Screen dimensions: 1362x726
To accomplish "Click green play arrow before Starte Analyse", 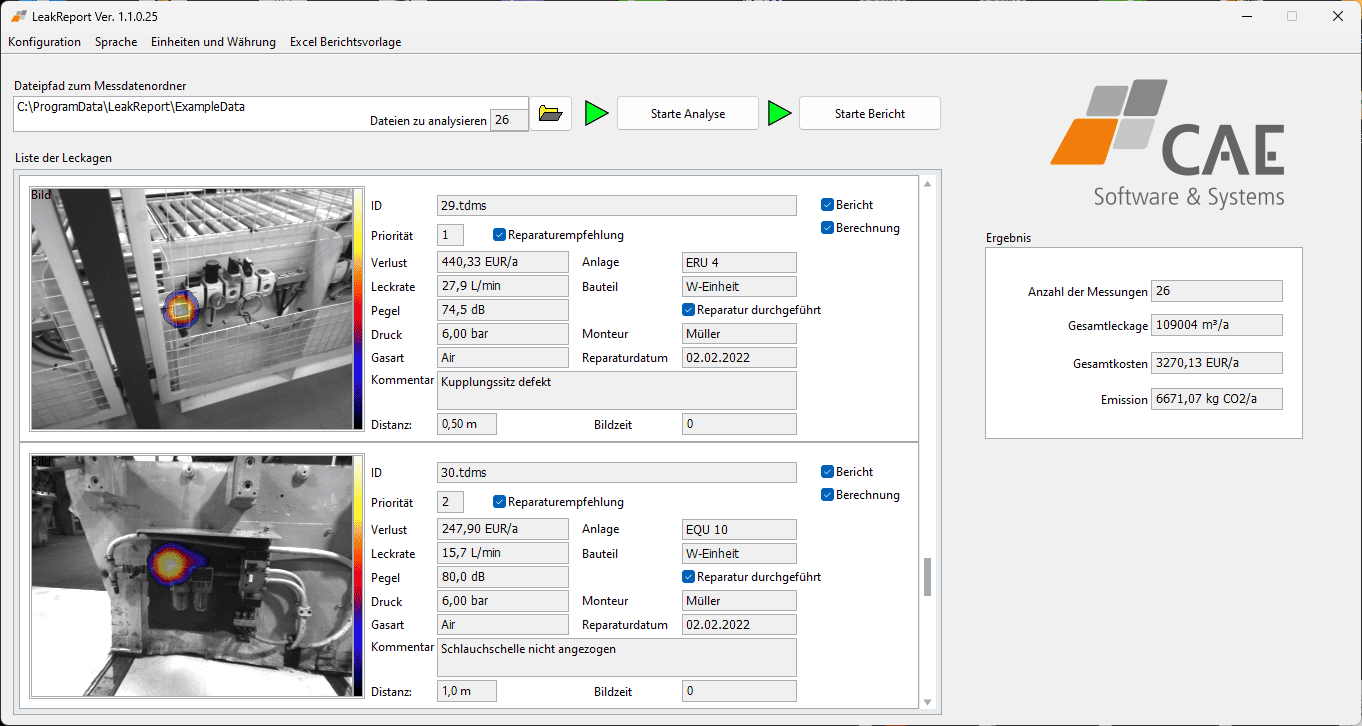I will (x=596, y=113).
